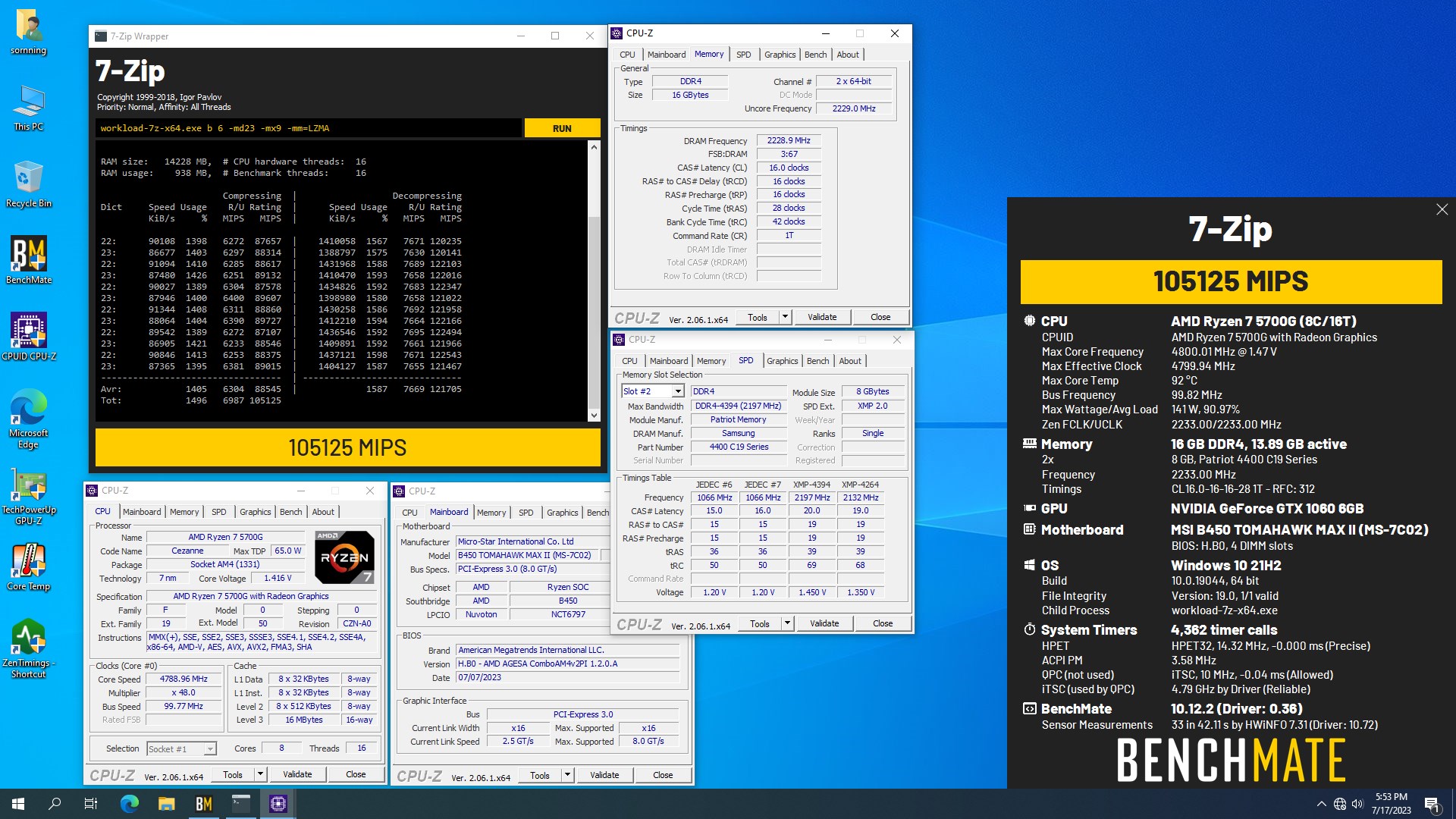Click the Cores count field showing 8
This screenshot has height=819, width=1456.
coord(281,748)
